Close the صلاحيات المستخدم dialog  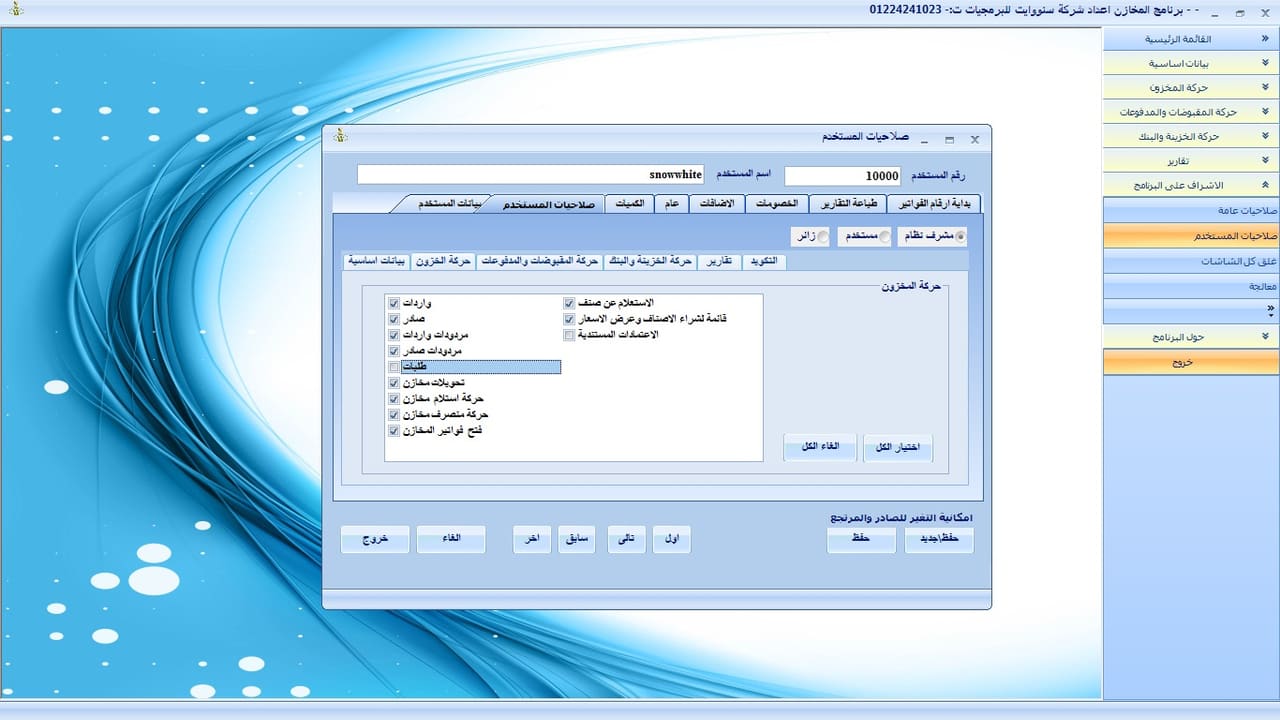[975, 139]
